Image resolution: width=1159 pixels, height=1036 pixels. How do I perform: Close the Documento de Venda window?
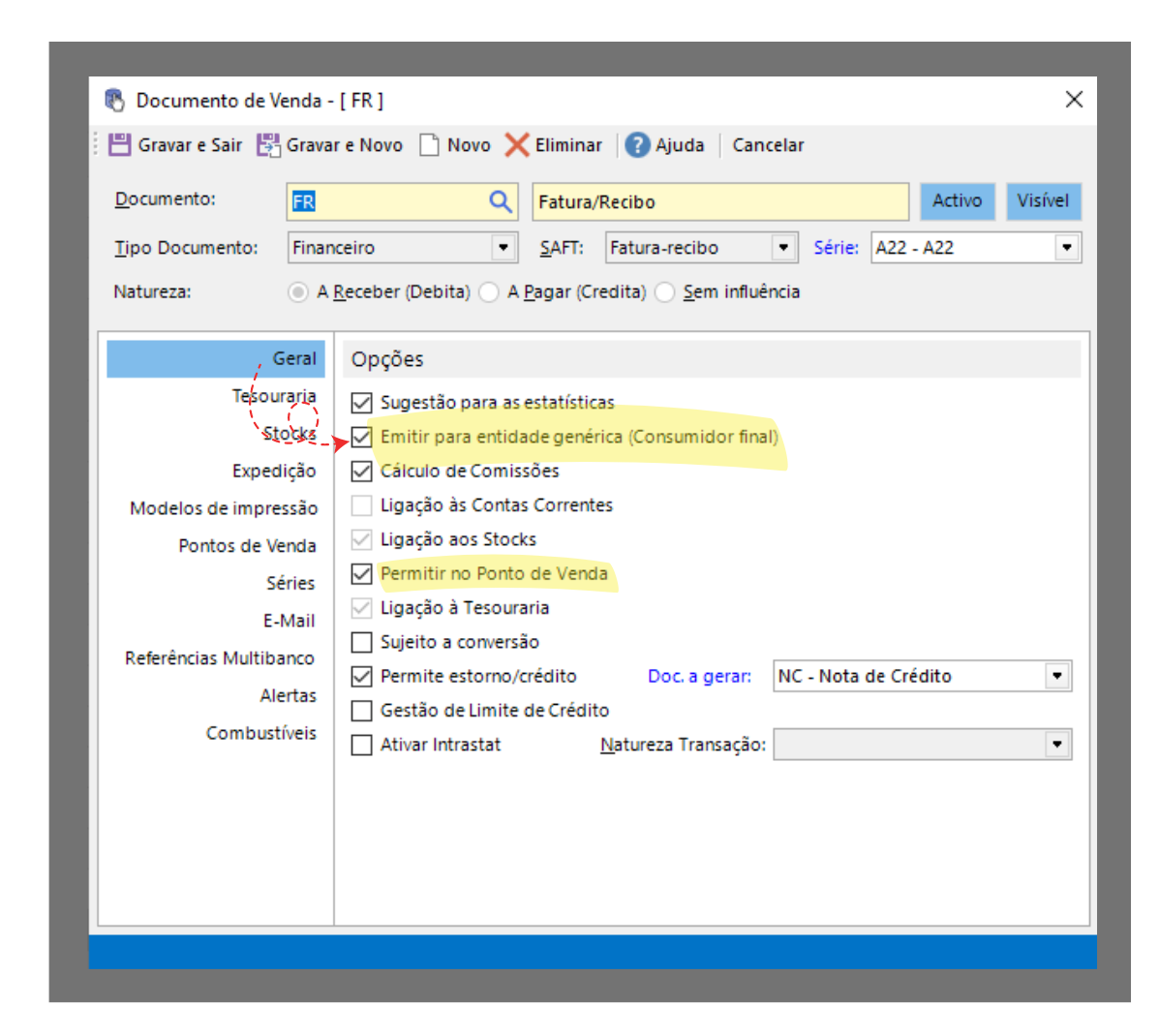click(1074, 100)
